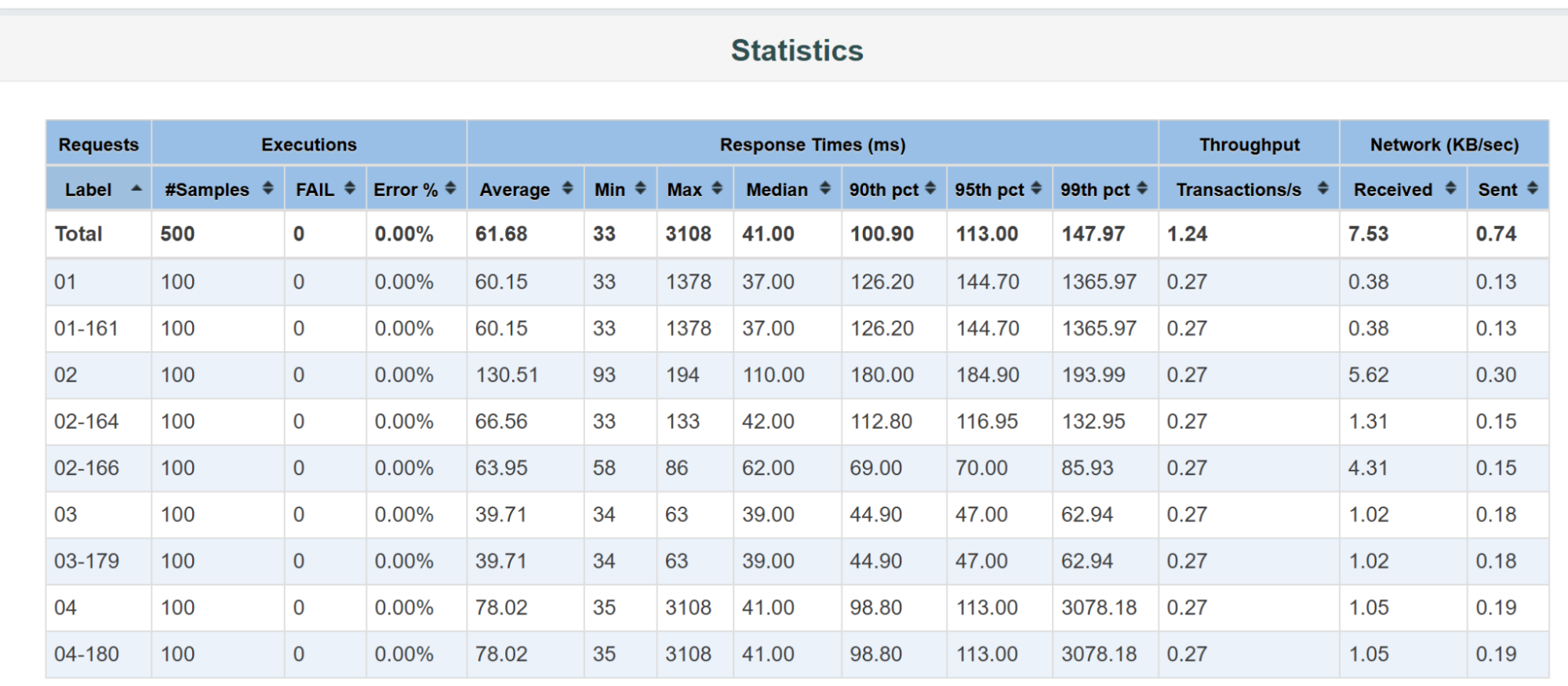Viewport: 1568px width, 686px height.
Task: Select the 01-161 row label
Action: (x=86, y=328)
